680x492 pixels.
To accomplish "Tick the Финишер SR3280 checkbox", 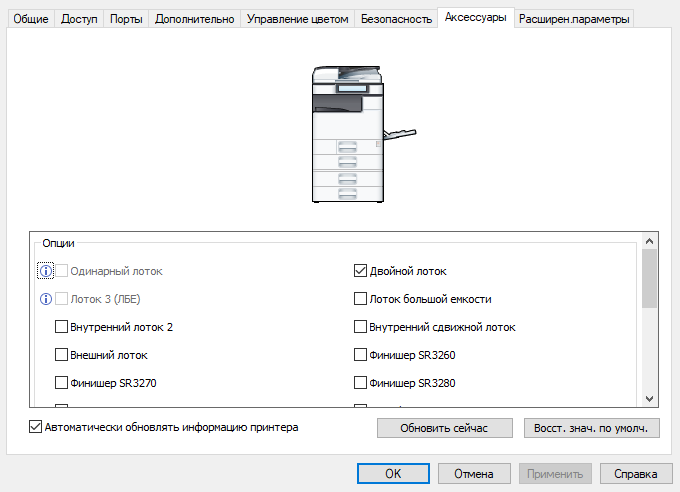I will click(x=360, y=383).
